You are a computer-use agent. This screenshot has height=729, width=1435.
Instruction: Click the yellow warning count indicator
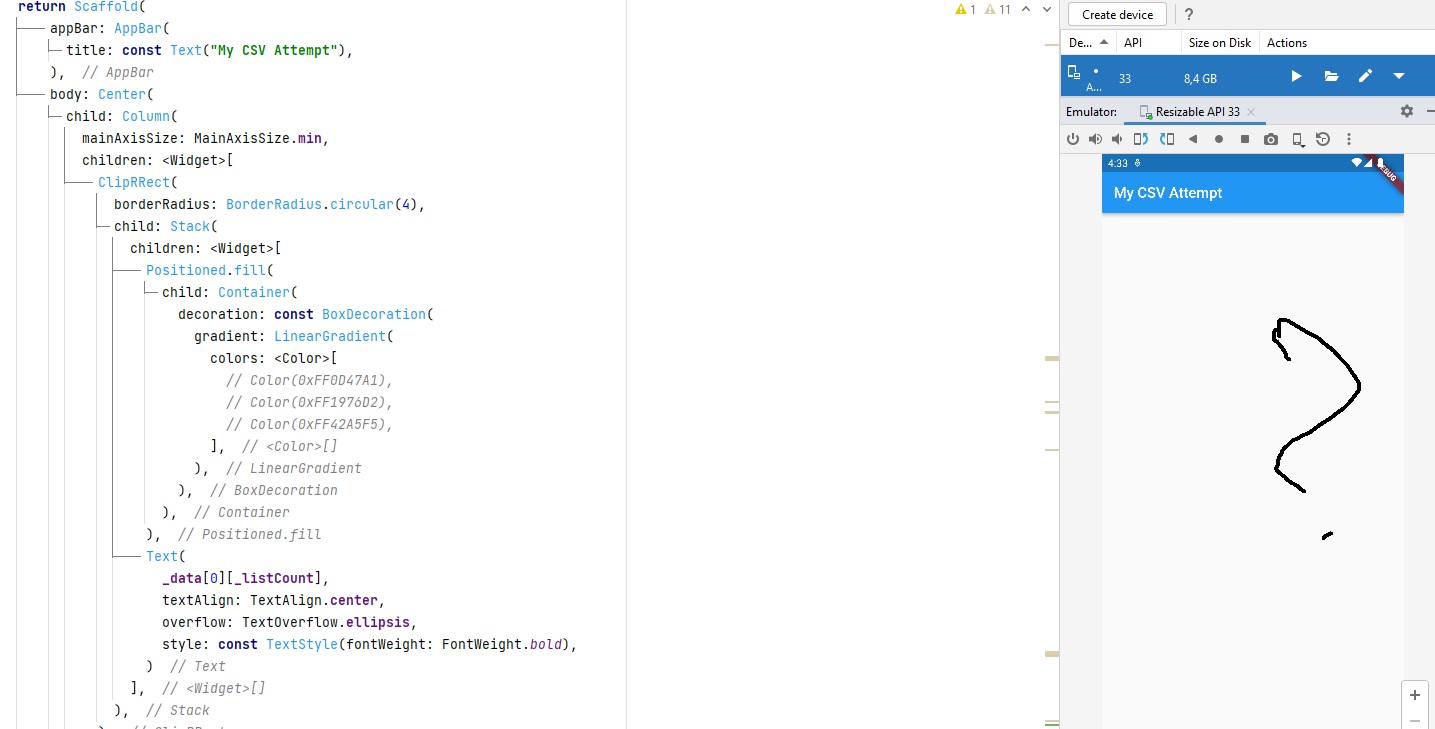(965, 9)
